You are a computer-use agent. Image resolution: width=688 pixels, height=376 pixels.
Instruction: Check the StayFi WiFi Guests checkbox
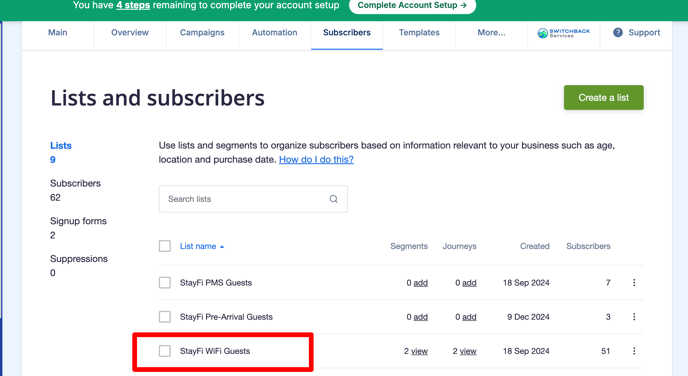tap(165, 351)
